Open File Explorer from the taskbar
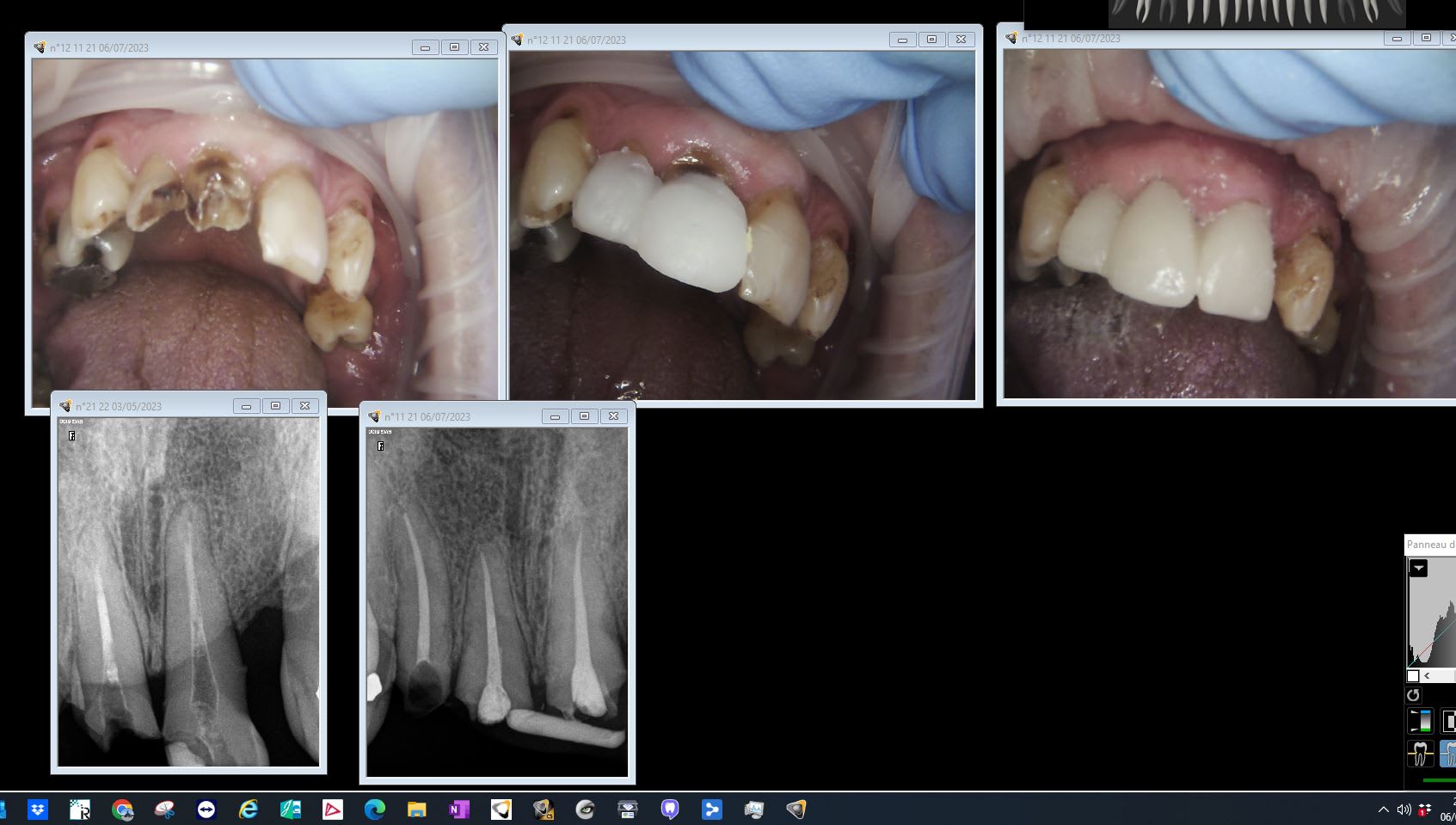The image size is (1456, 825). coord(416,810)
